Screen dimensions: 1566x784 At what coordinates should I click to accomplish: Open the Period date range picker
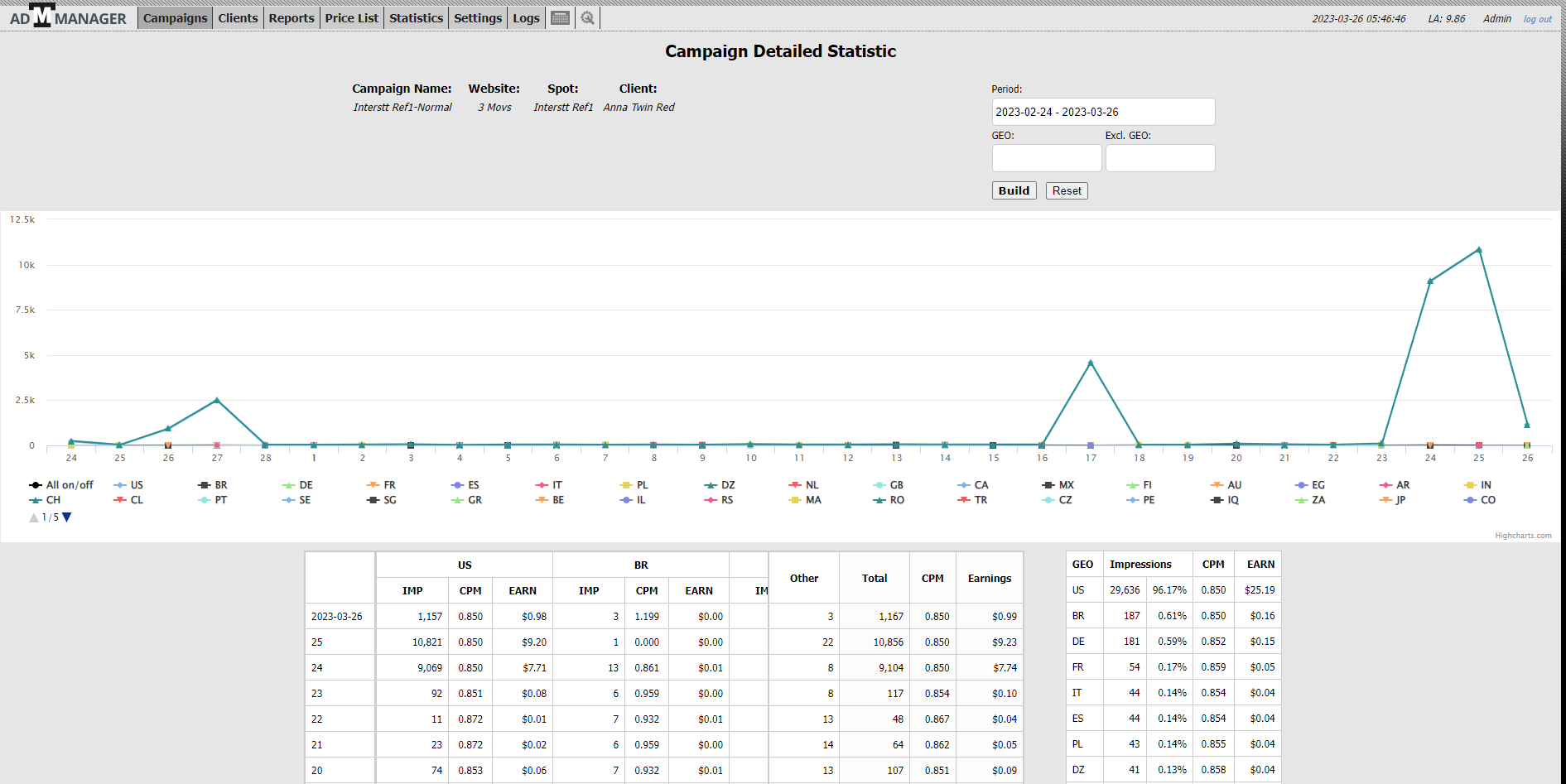tap(1103, 112)
